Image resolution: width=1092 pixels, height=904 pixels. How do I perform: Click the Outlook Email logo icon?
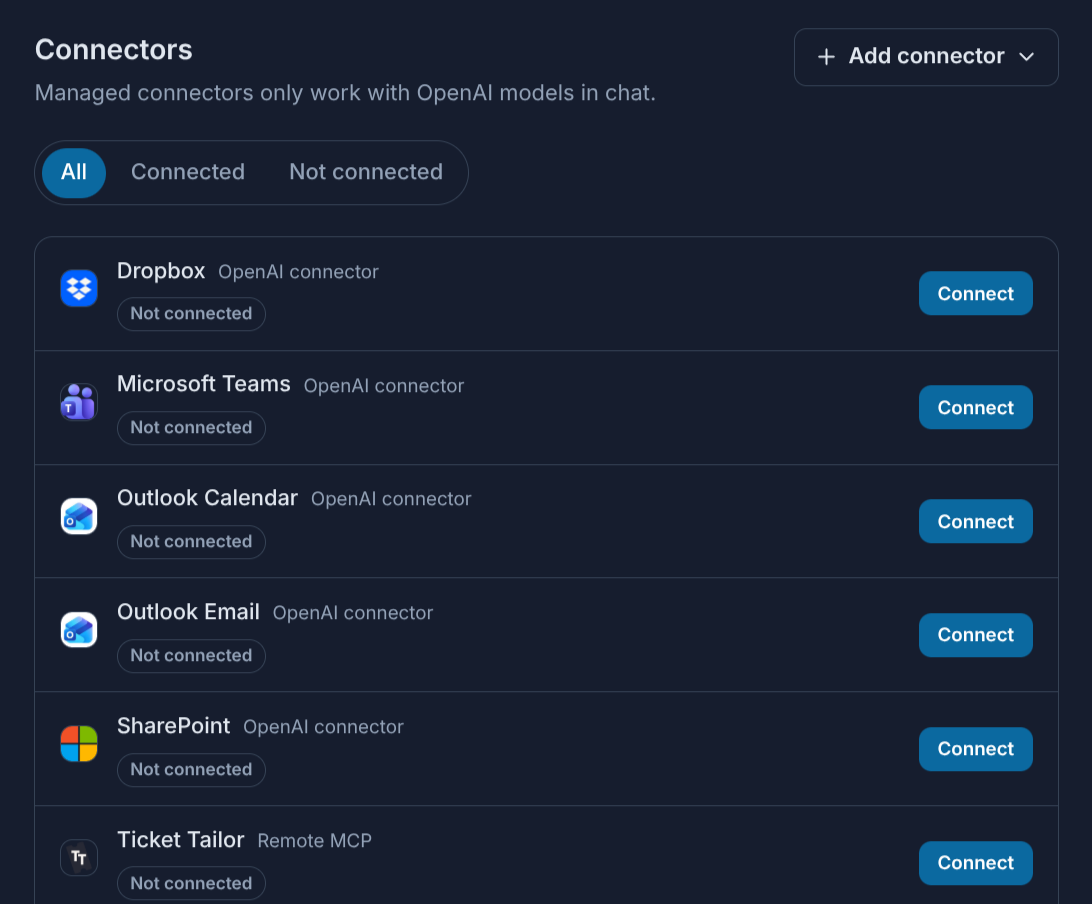pos(79,630)
